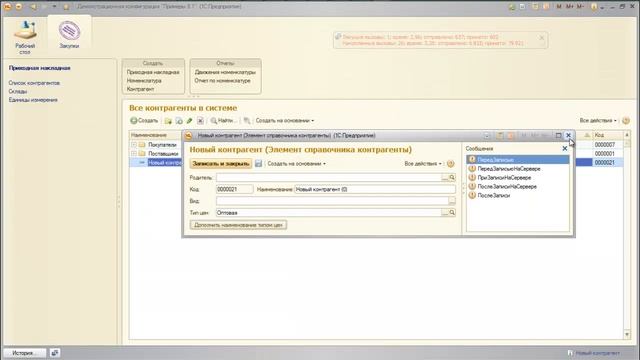The height and width of the screenshot is (360, 640).
Task: Open Приходная накладная in navigation panel
Action: [x=40, y=68]
